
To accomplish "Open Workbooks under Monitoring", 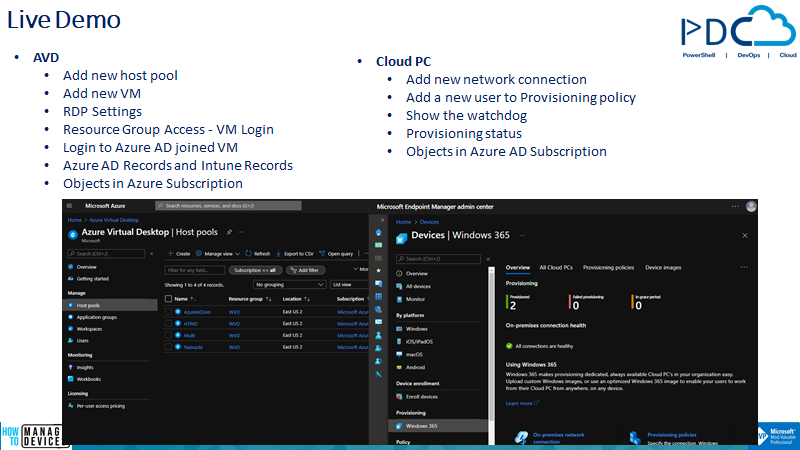I will [88, 379].
